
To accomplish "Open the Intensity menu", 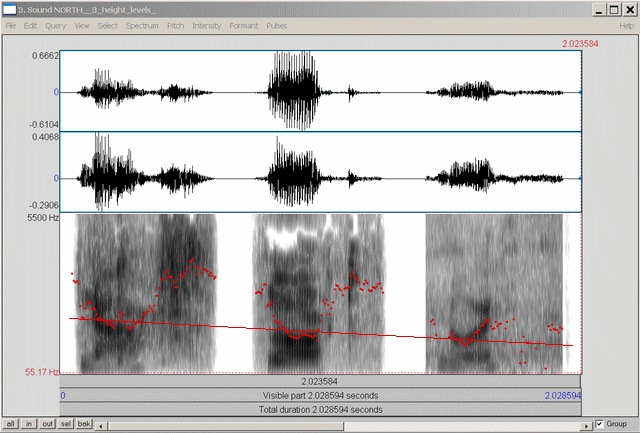I will coord(207,25).
